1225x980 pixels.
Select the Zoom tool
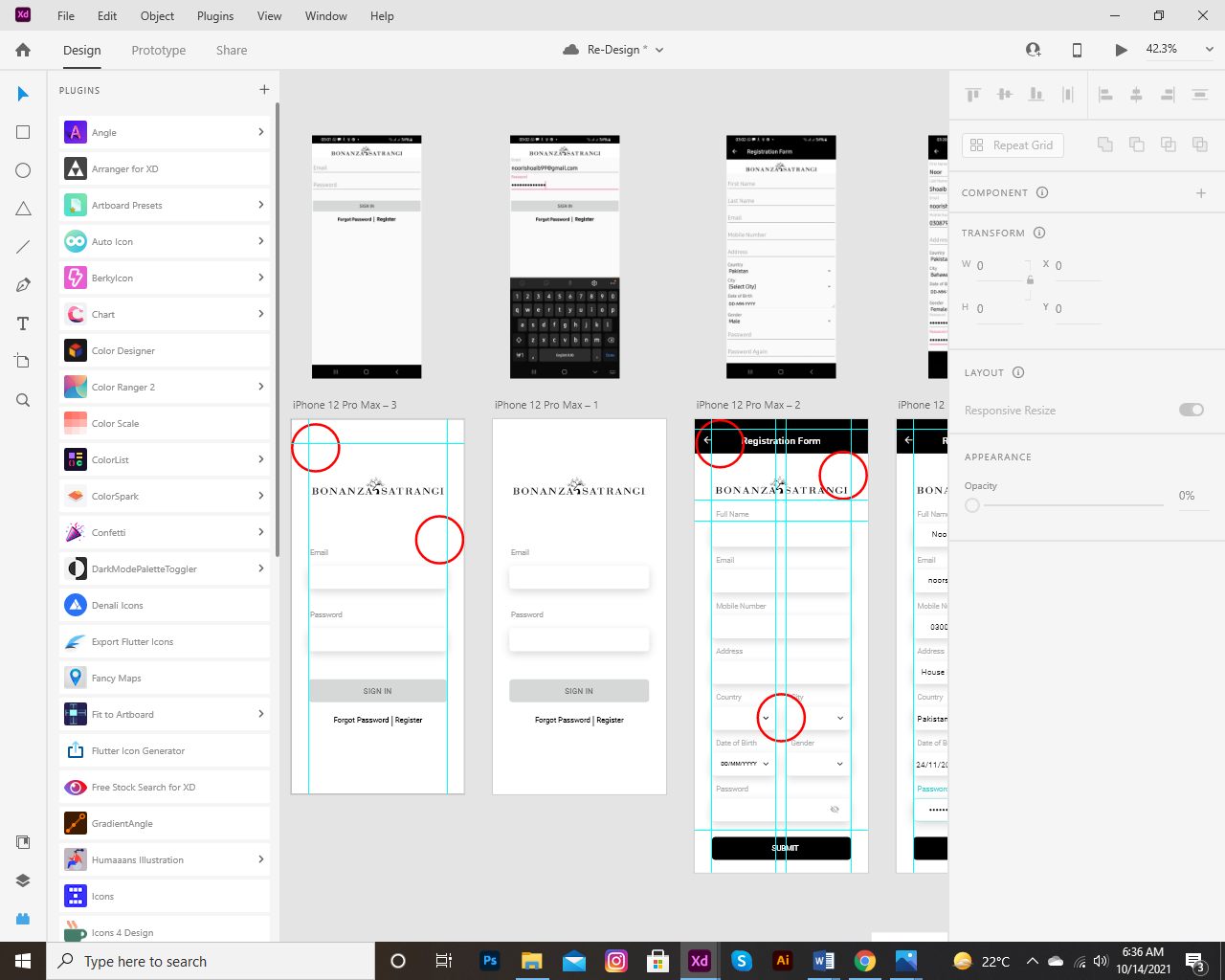[x=22, y=399]
